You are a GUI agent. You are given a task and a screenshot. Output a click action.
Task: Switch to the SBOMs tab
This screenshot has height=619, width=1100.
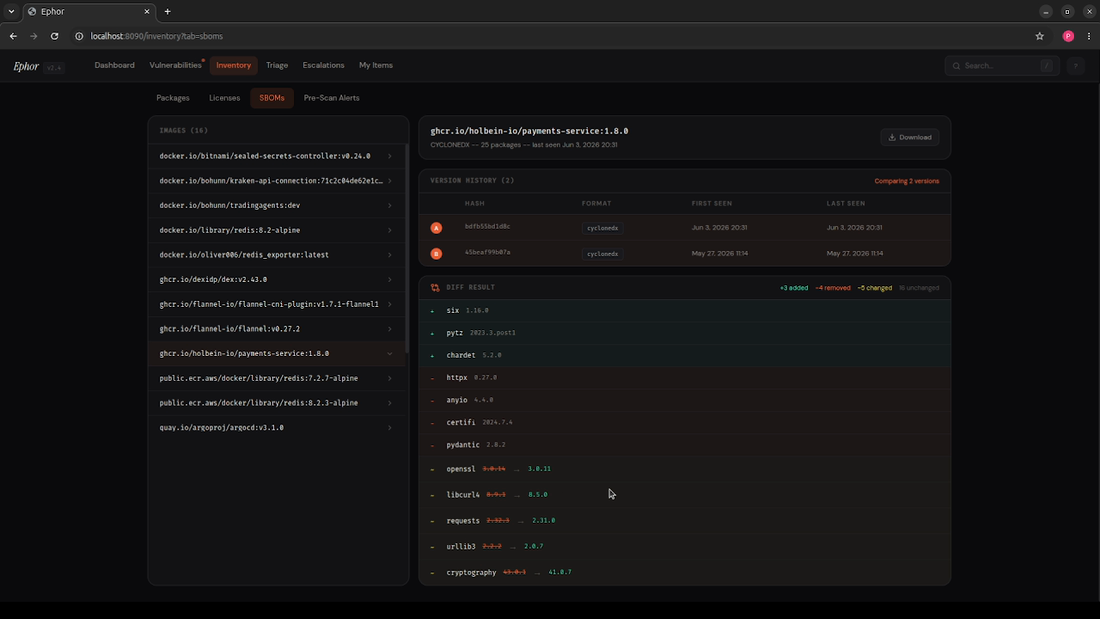pos(271,98)
